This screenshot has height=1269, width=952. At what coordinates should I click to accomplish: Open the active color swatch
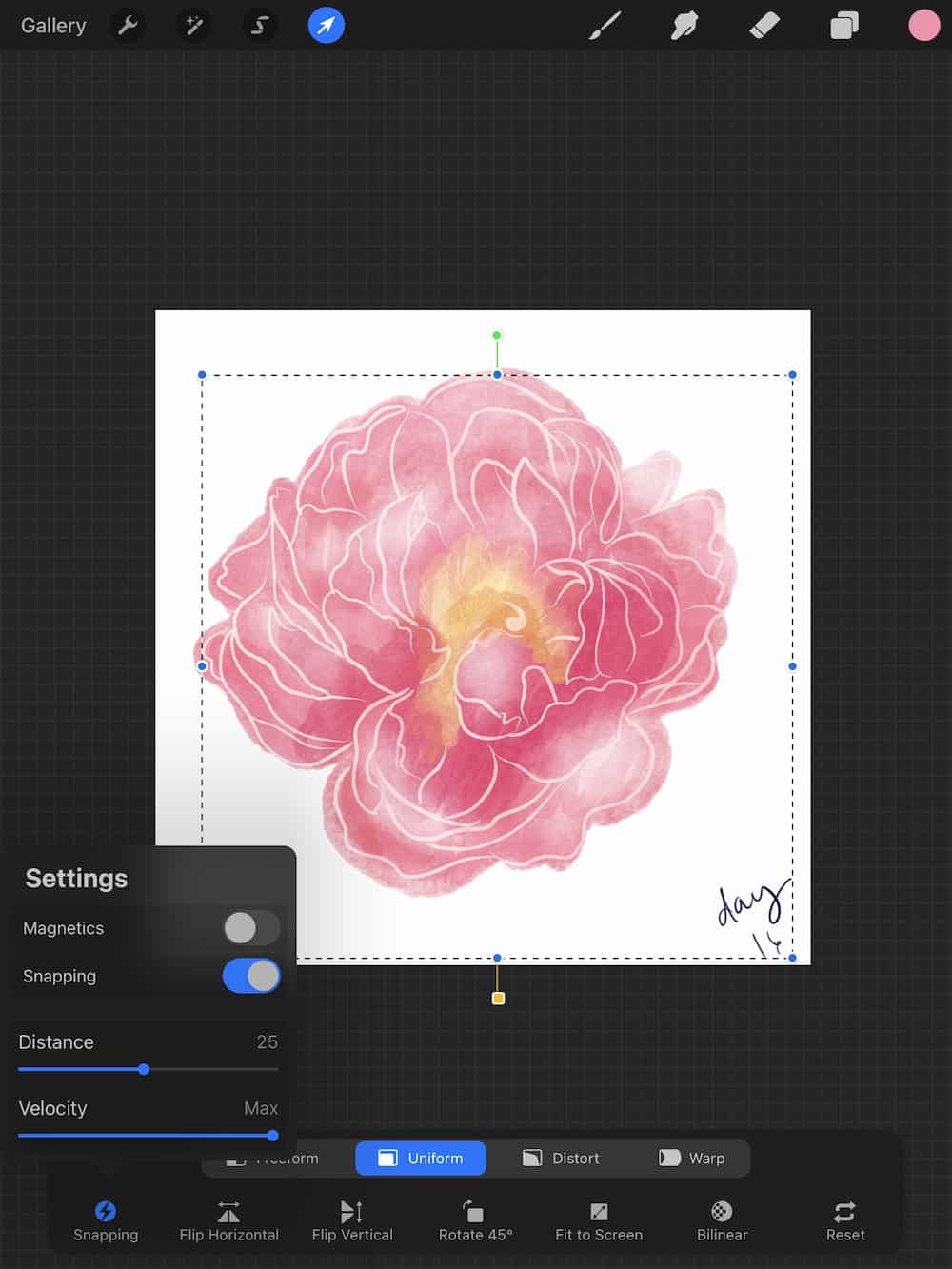click(923, 26)
